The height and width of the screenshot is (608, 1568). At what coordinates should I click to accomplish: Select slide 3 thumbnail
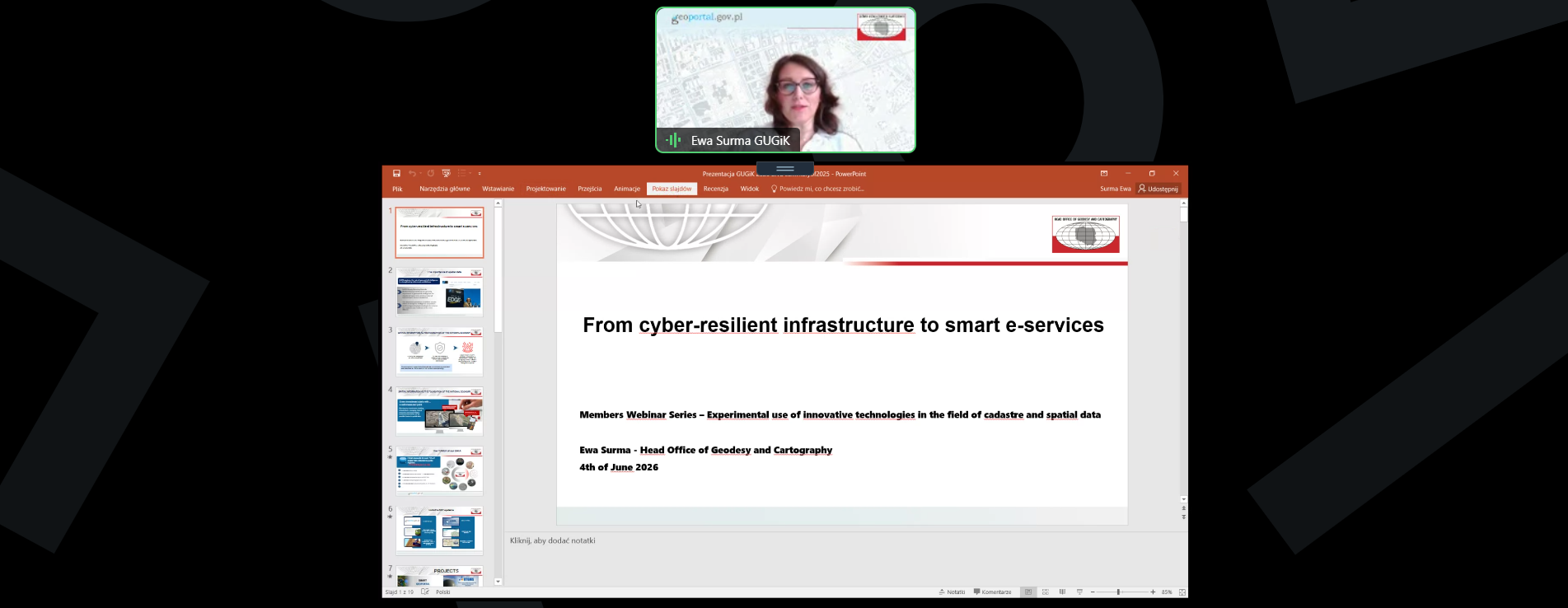coord(439,352)
